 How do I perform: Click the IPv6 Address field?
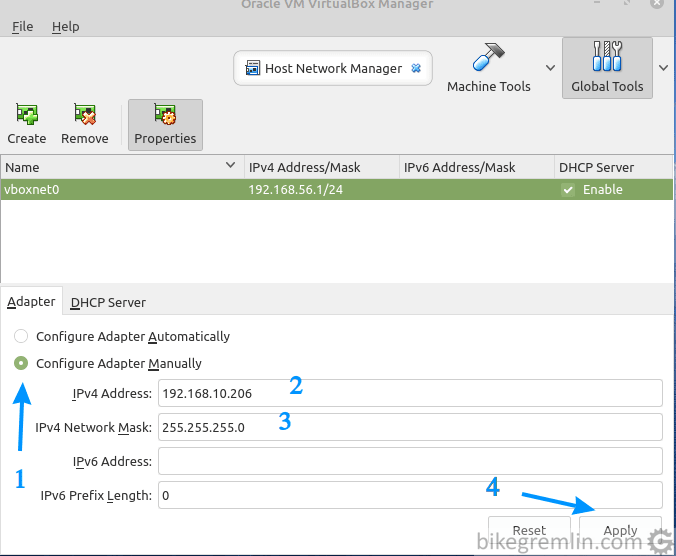[410, 461]
